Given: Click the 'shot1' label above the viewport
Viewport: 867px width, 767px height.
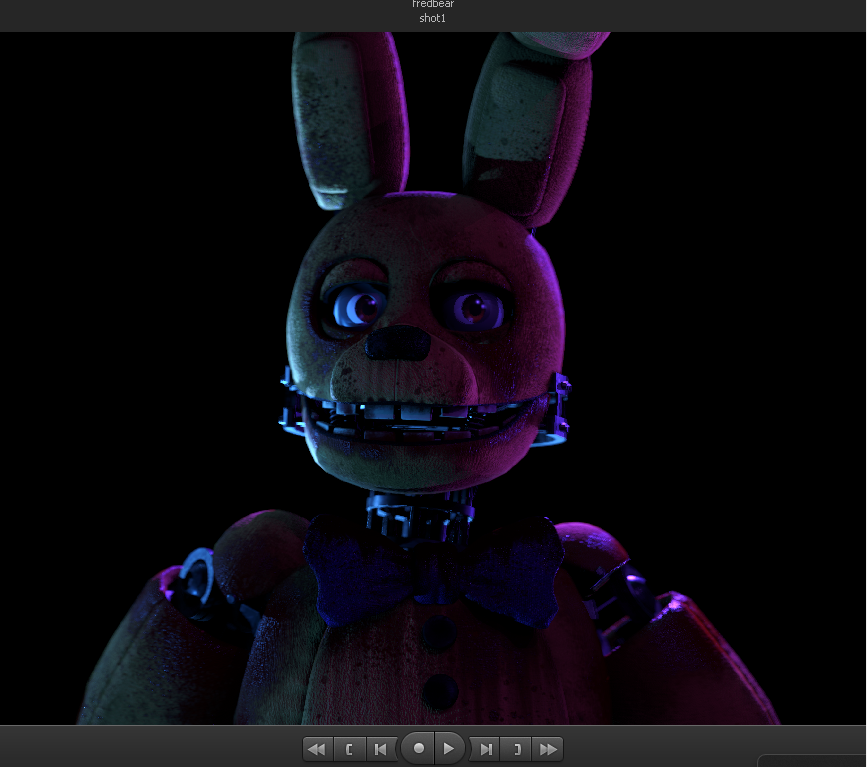Looking at the screenshot, I should pos(432,18).
